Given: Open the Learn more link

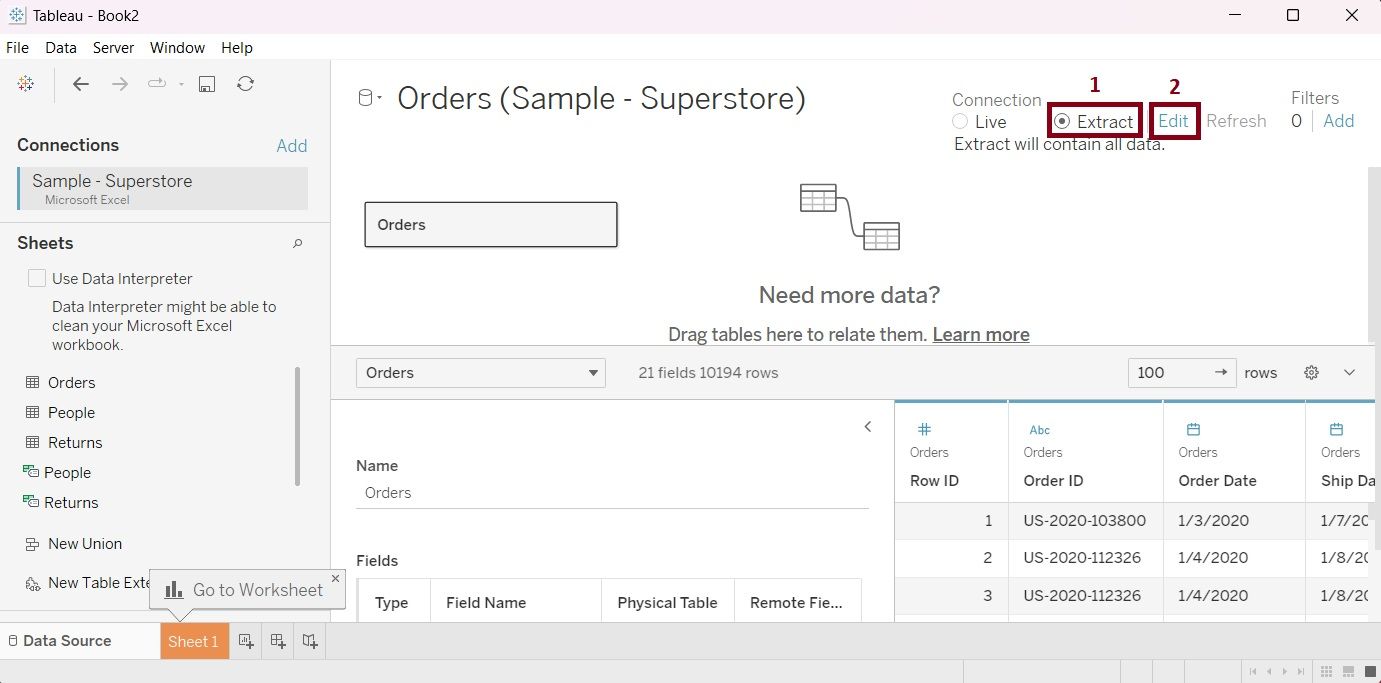Looking at the screenshot, I should click(x=981, y=335).
